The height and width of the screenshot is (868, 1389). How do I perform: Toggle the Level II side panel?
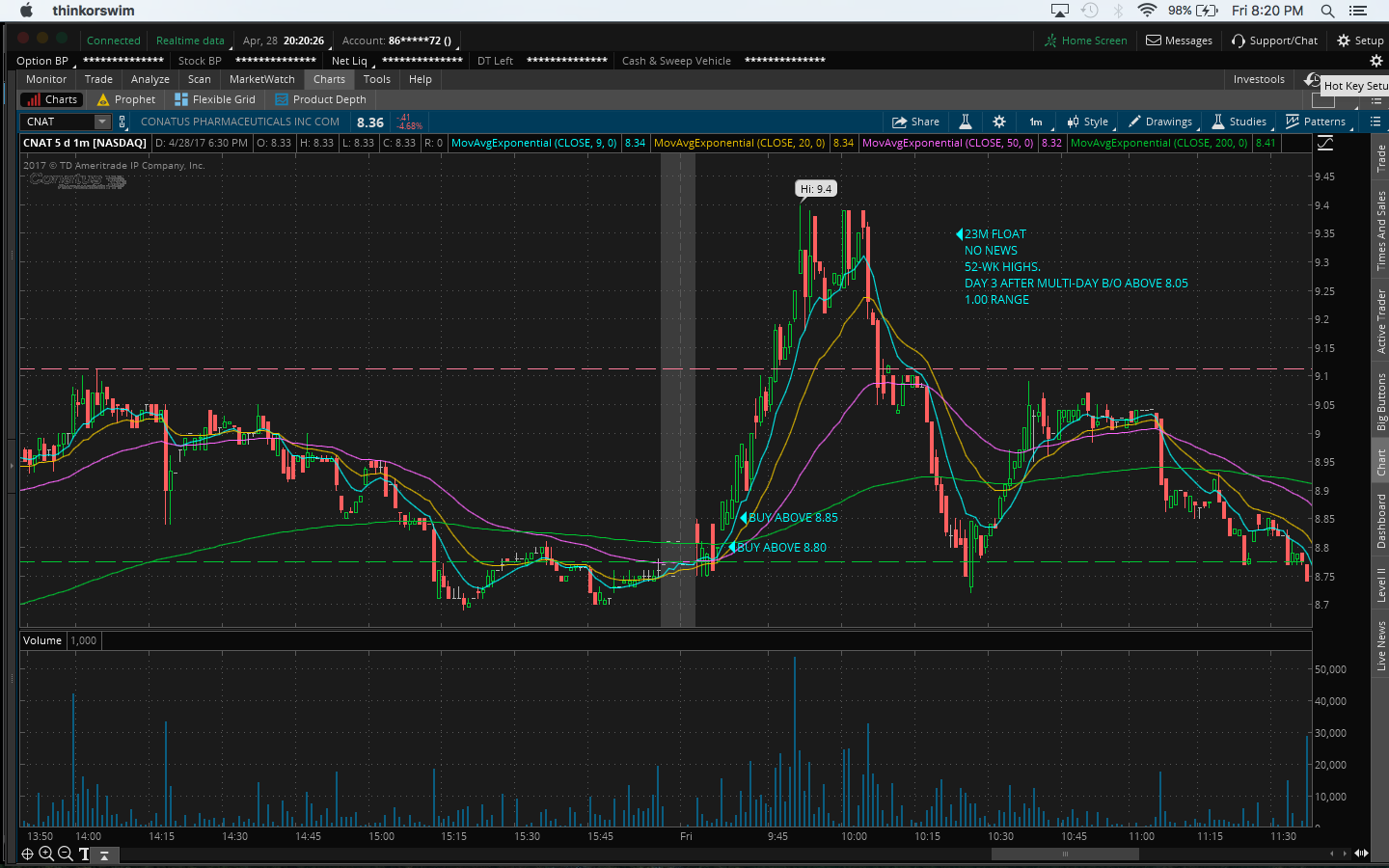pos(1380,585)
